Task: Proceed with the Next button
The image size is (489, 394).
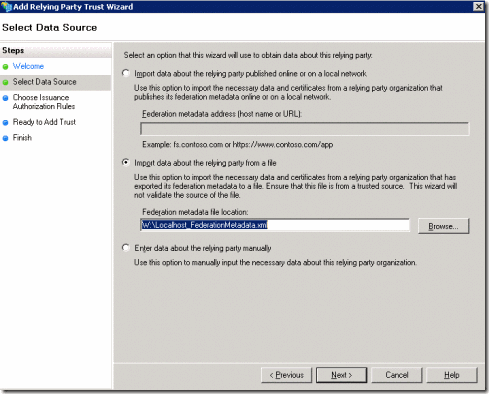Action: (342, 375)
